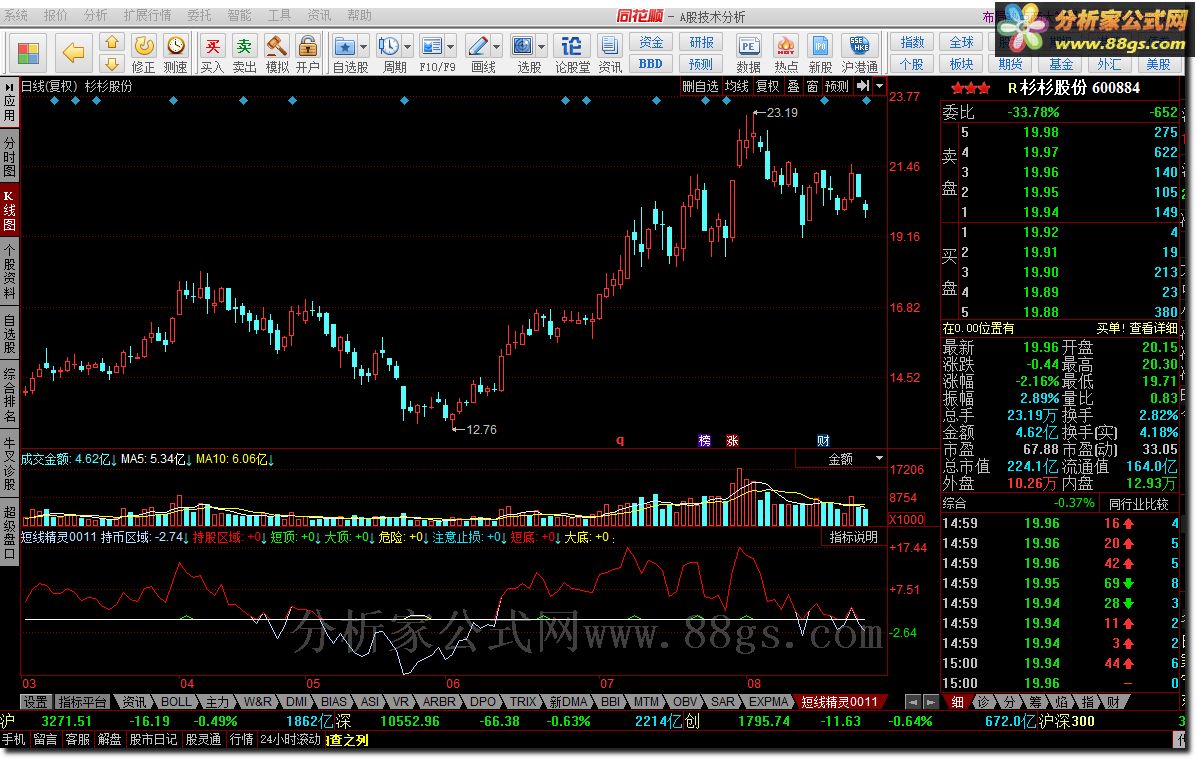Click the 指标说明 button
Viewport: 1197px width, 759px height.
click(853, 537)
